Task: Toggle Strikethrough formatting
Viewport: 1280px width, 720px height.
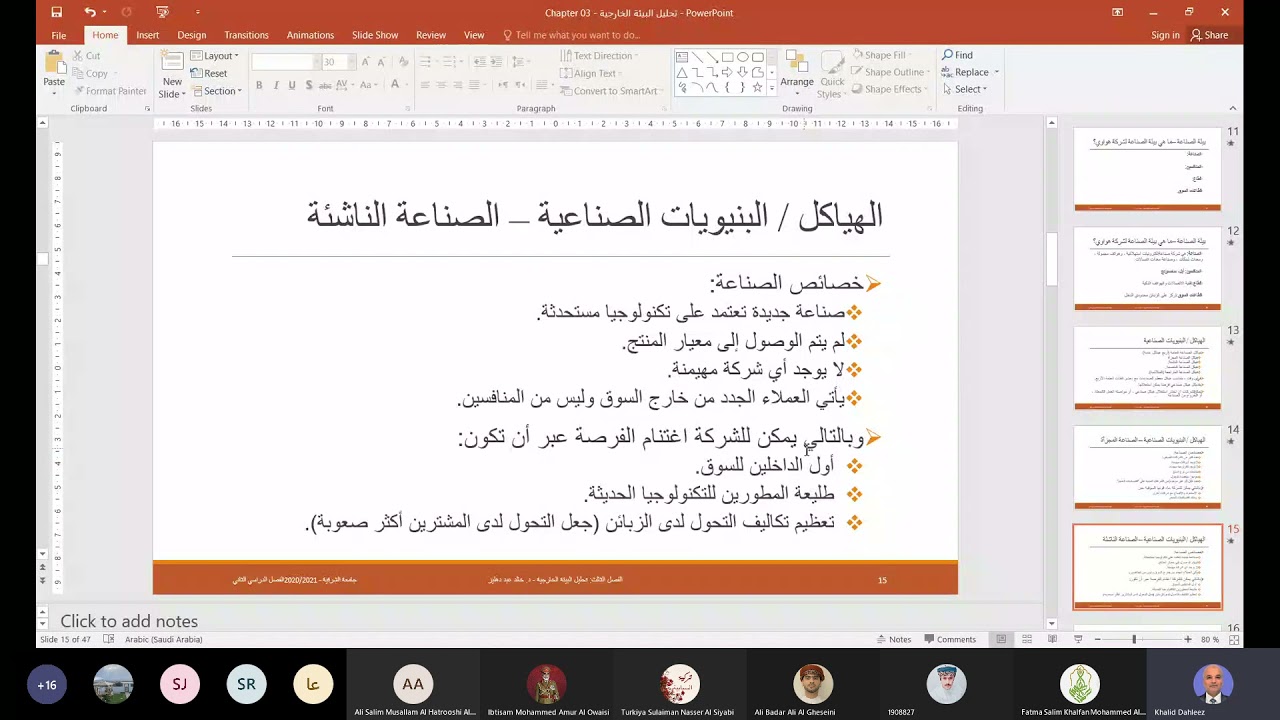Action: tap(325, 86)
